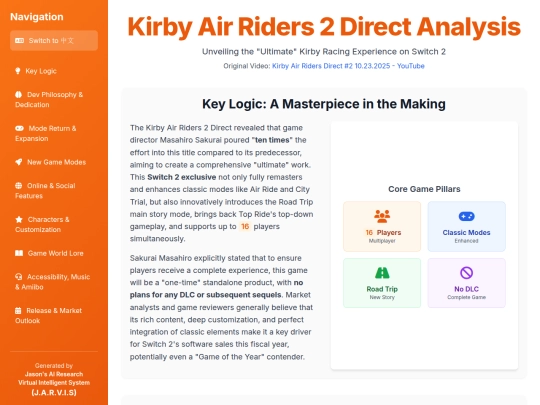
Task: Click the globe icon beside Online & Social
Action: coord(19,186)
